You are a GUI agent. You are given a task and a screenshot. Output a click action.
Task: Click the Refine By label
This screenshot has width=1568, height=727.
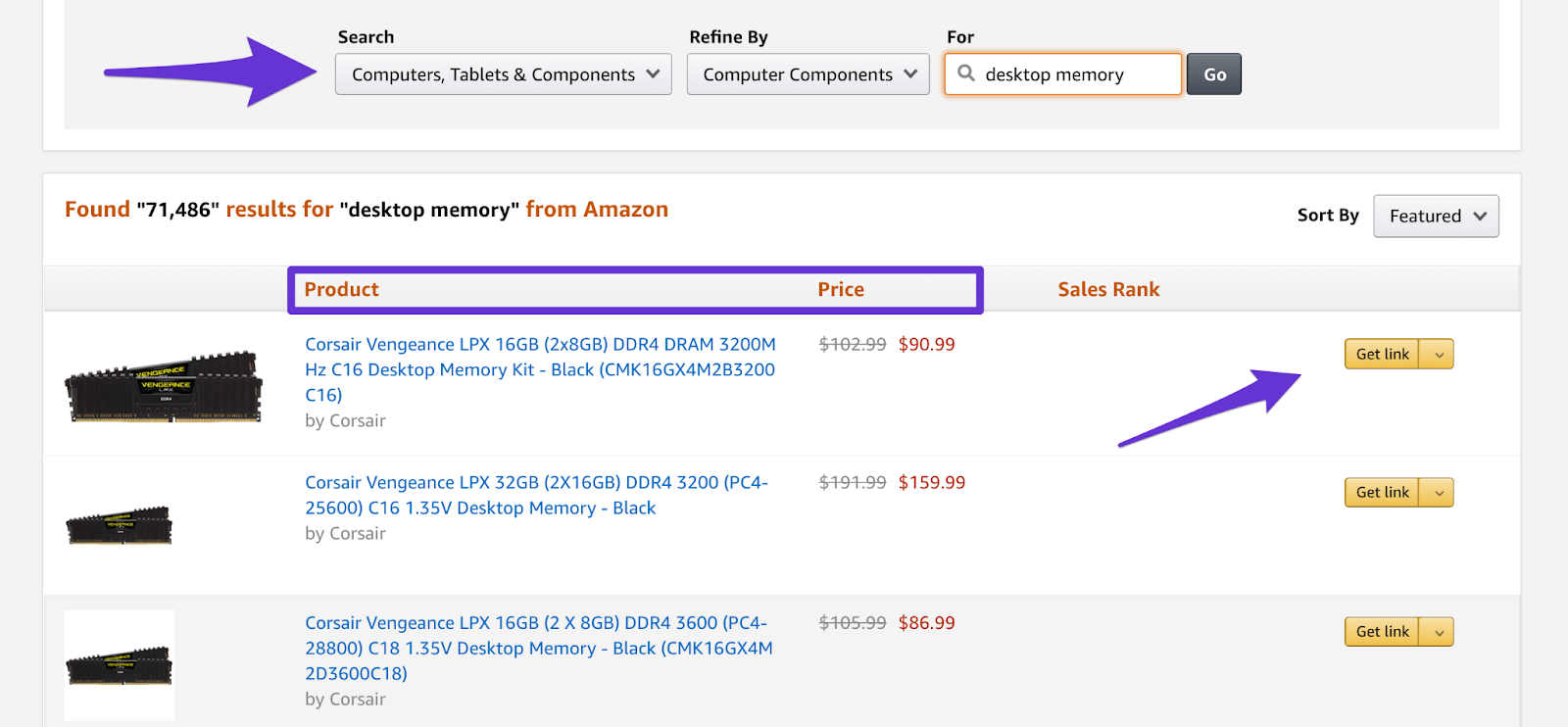728,37
